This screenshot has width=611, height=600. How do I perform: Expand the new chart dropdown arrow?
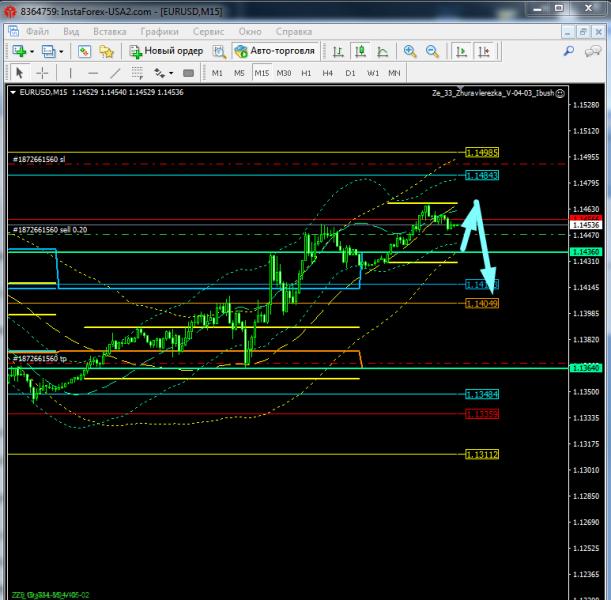pos(33,51)
